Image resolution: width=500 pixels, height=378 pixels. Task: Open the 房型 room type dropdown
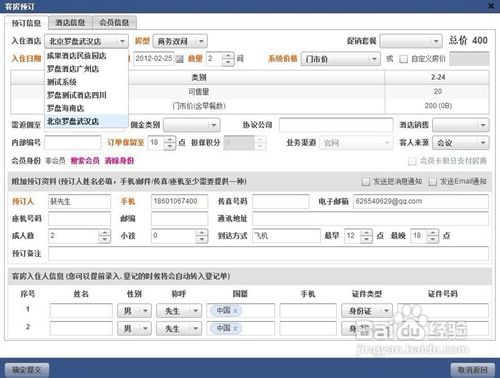180,41
